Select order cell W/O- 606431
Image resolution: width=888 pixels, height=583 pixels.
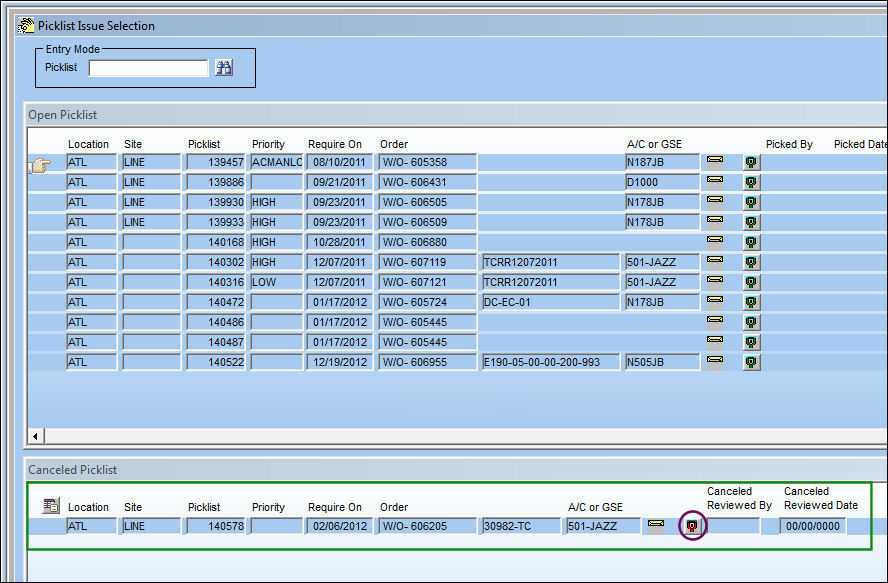(428, 182)
